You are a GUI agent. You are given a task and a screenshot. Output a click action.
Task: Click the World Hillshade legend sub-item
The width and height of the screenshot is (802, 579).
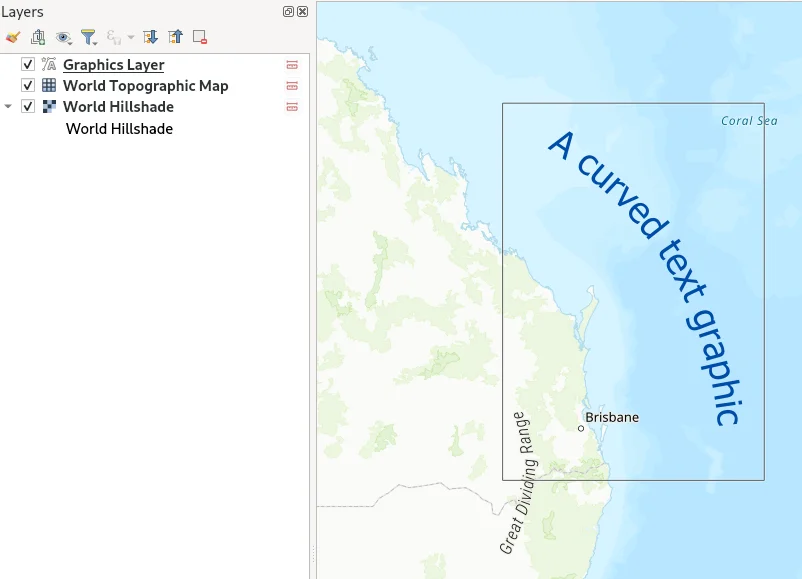(119, 129)
